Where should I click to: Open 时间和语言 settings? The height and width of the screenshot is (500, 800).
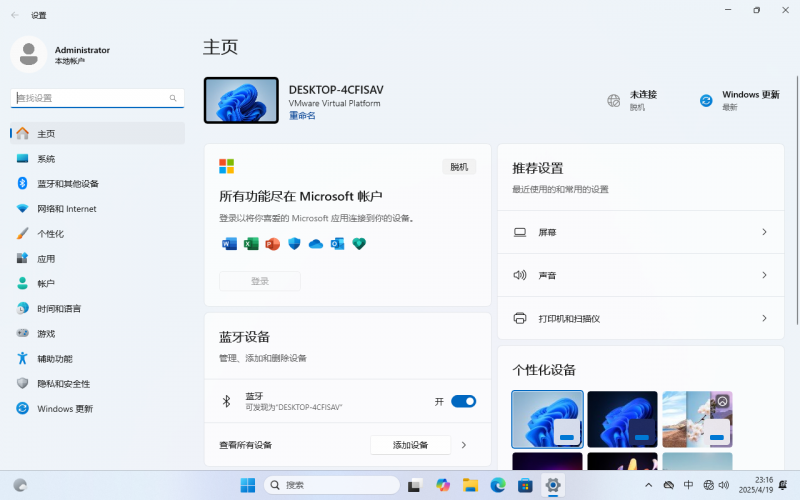pos(97,309)
